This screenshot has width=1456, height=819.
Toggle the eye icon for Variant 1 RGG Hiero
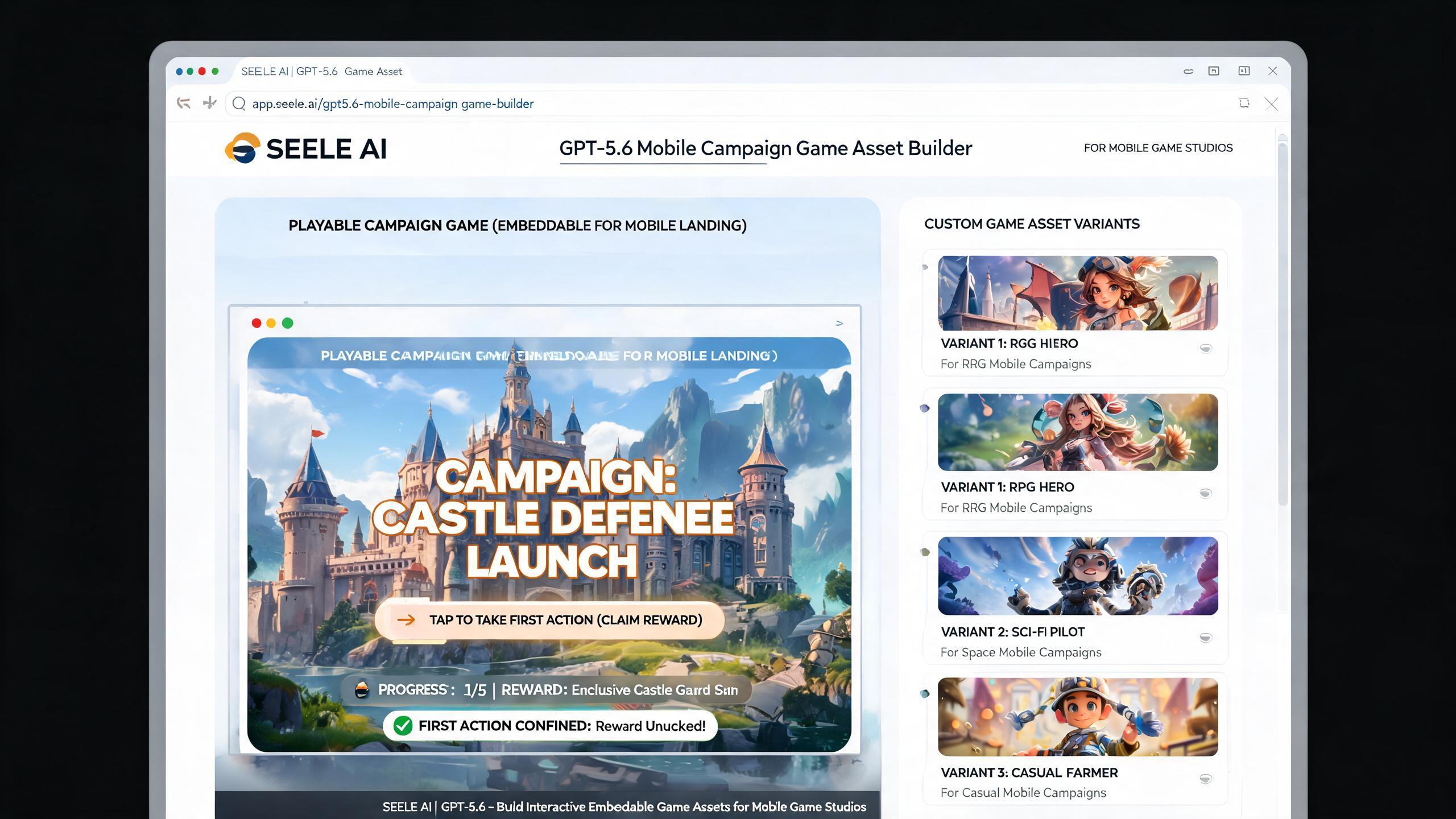1206,349
